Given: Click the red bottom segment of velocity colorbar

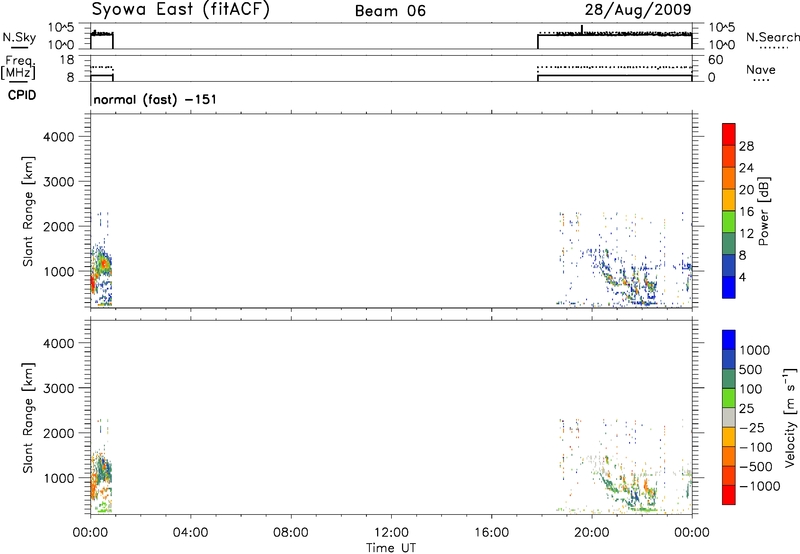Looking at the screenshot, I should (x=729, y=495).
